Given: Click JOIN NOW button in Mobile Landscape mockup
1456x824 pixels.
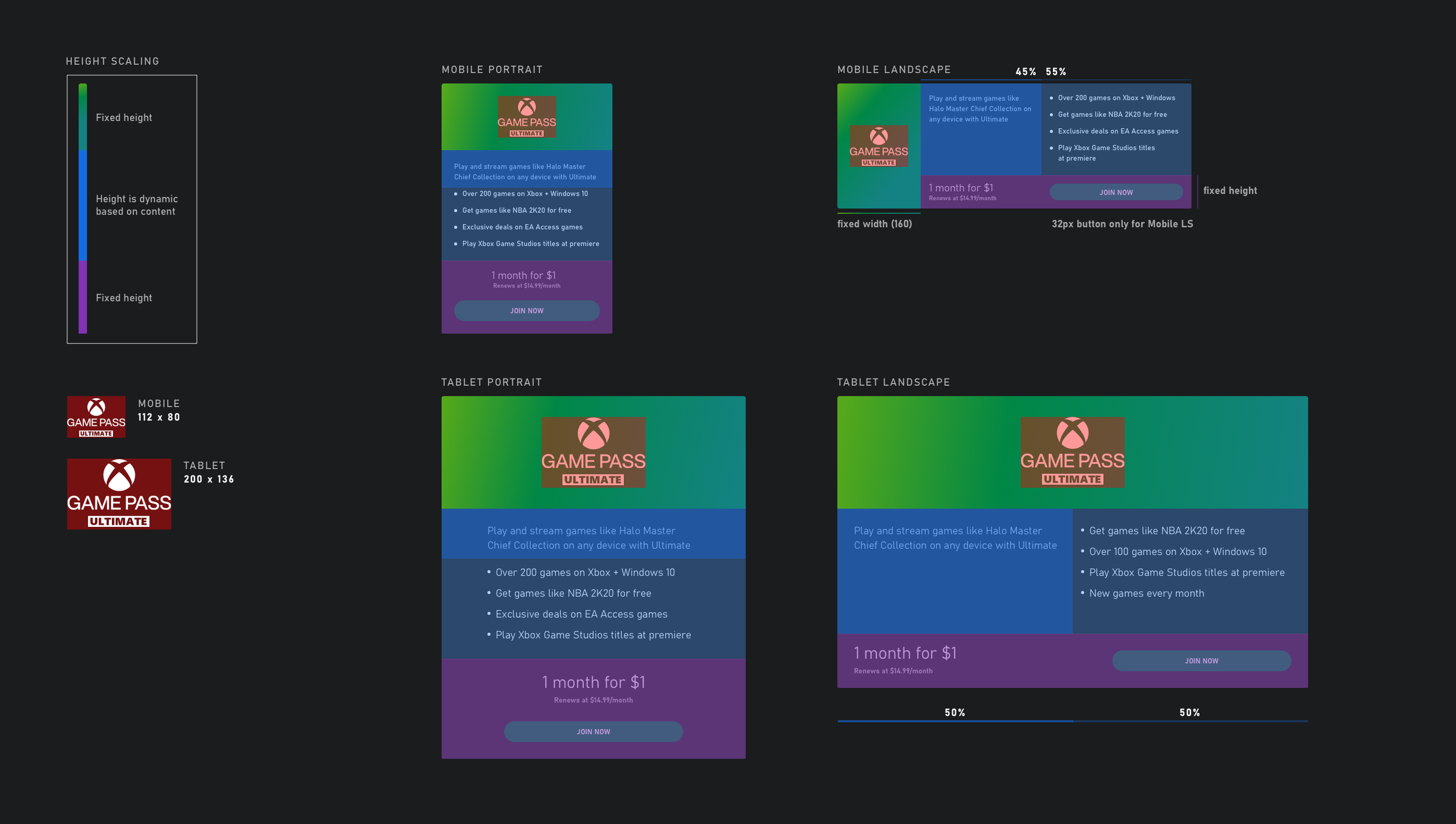Looking at the screenshot, I should click(1116, 192).
